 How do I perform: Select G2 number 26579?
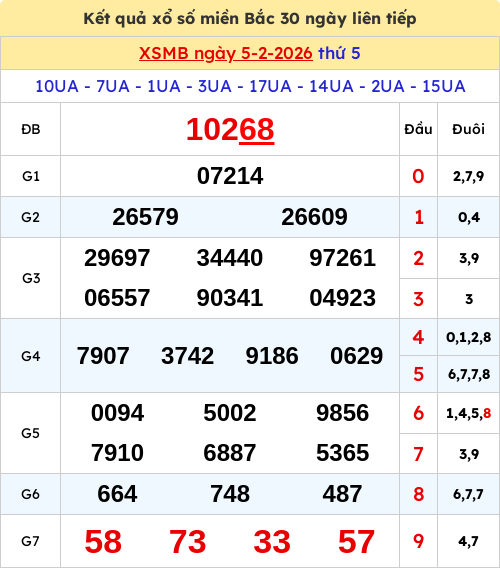point(145,217)
